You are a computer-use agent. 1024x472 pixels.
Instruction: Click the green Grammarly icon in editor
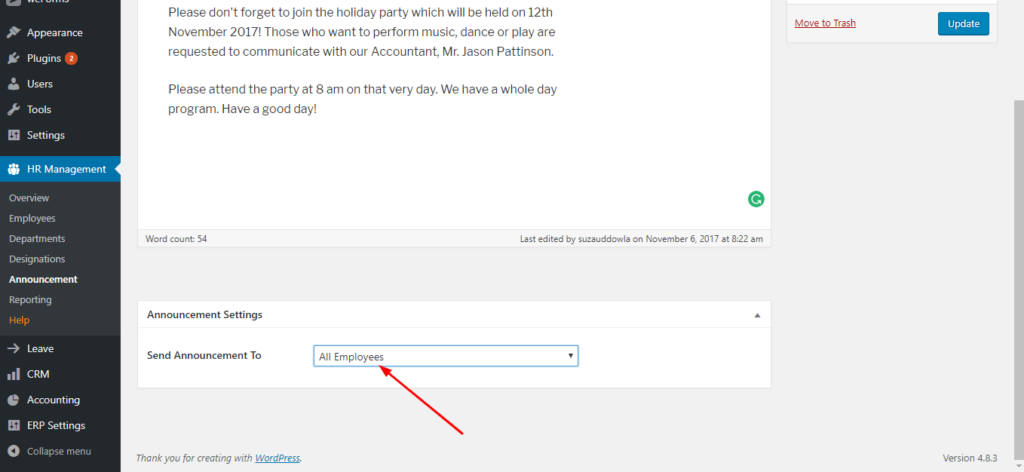[756, 199]
